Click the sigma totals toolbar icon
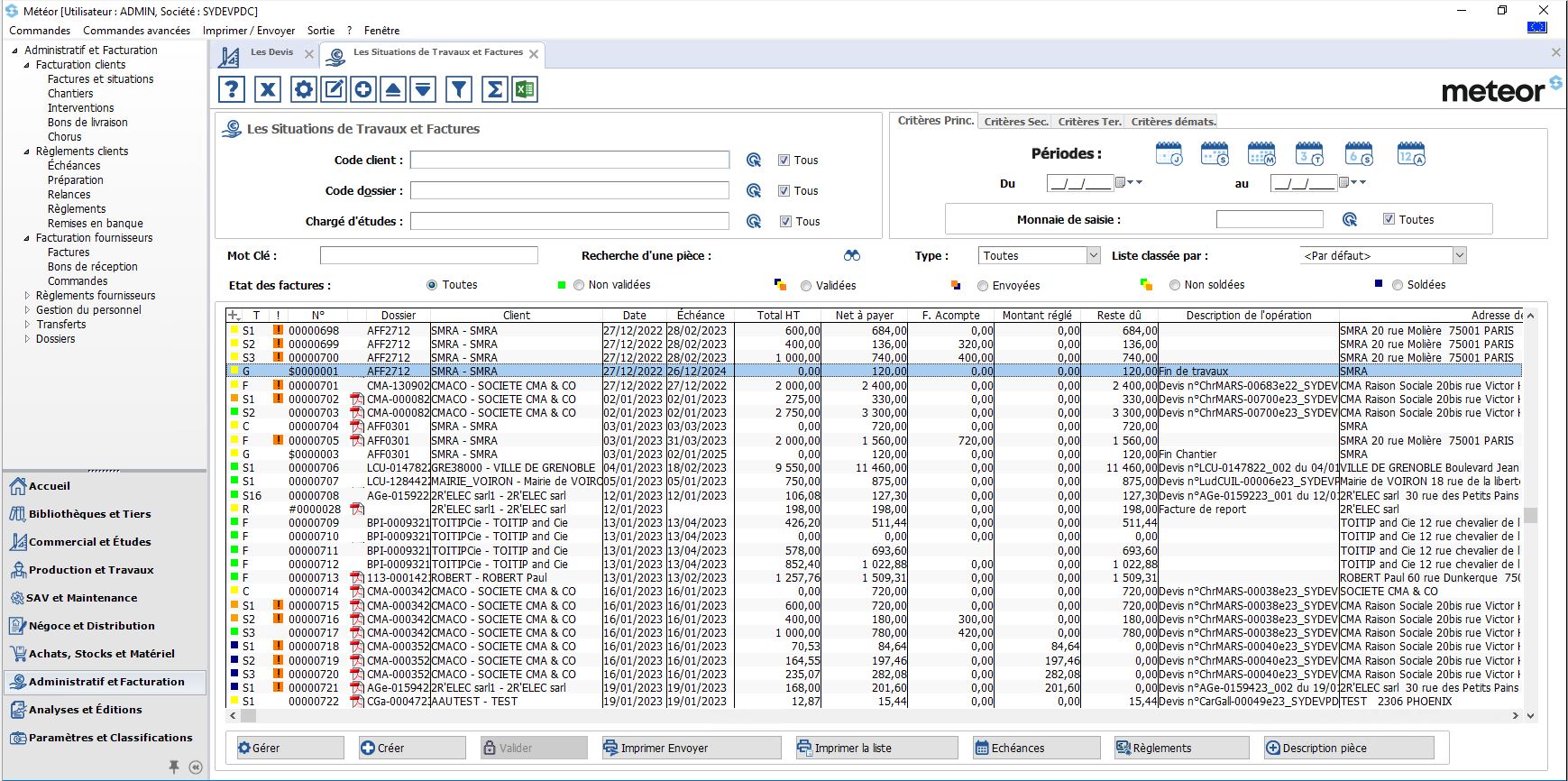 (495, 89)
